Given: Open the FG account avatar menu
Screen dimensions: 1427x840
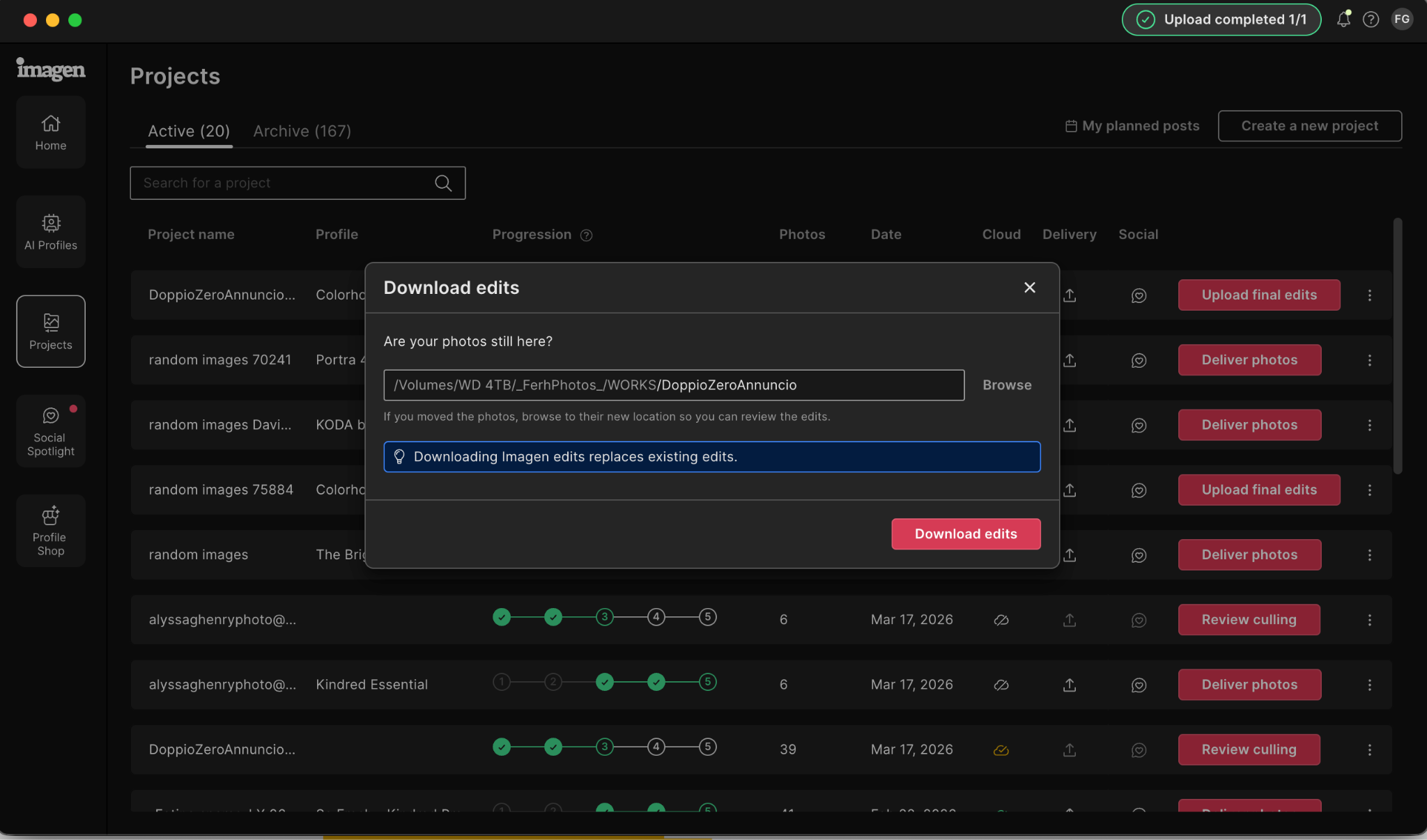Looking at the screenshot, I should [1402, 20].
